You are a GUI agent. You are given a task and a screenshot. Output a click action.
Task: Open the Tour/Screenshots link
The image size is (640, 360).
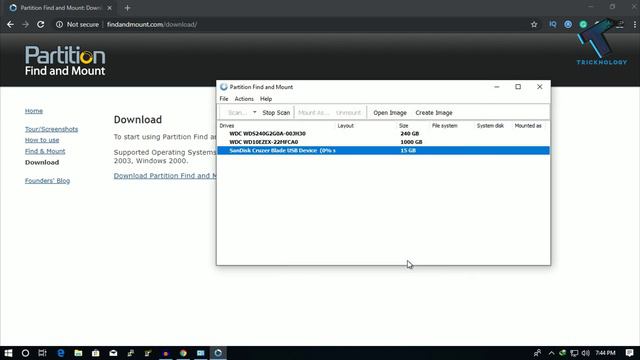[51, 129]
